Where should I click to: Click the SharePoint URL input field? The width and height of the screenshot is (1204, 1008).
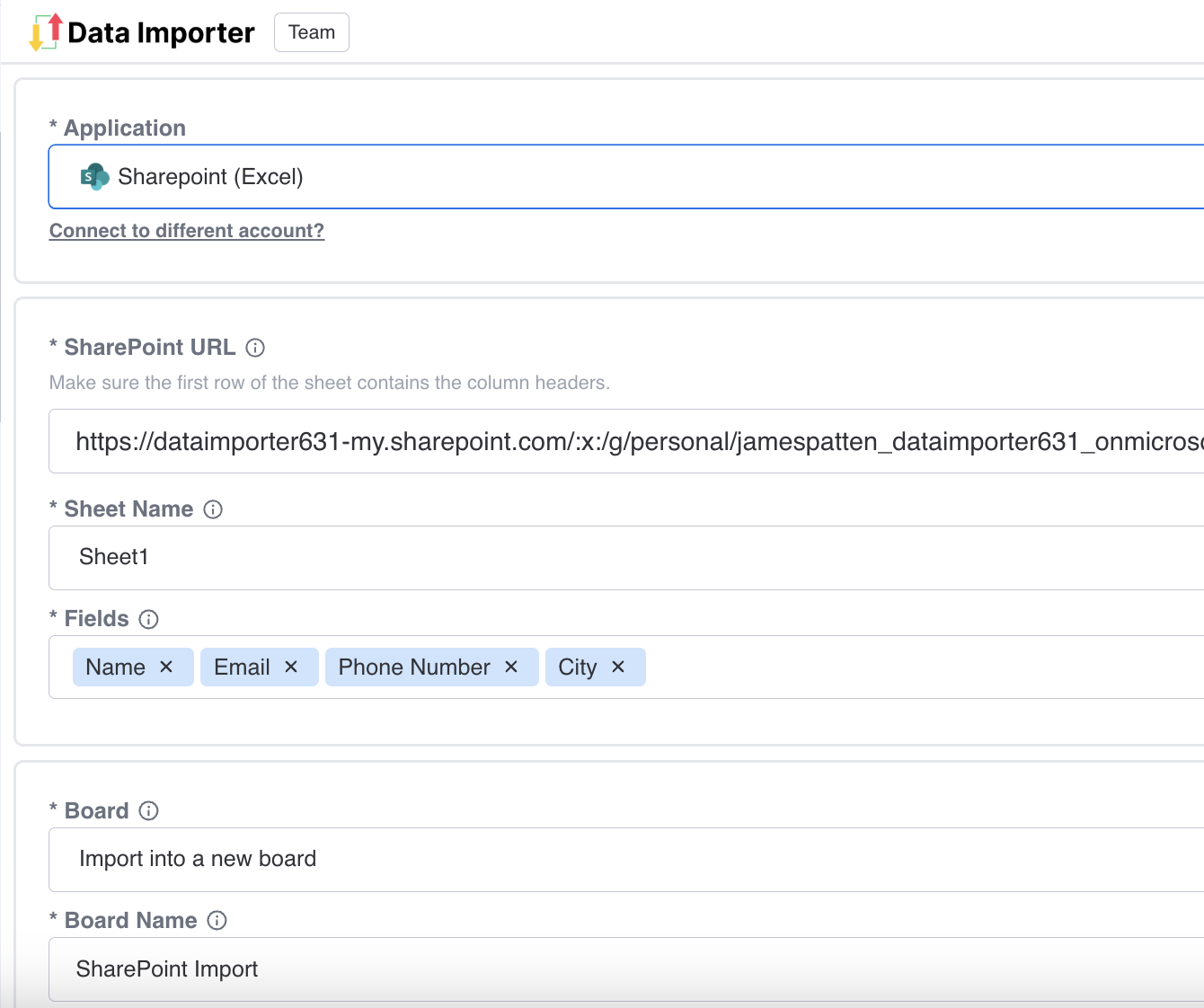pyautogui.click(x=626, y=441)
